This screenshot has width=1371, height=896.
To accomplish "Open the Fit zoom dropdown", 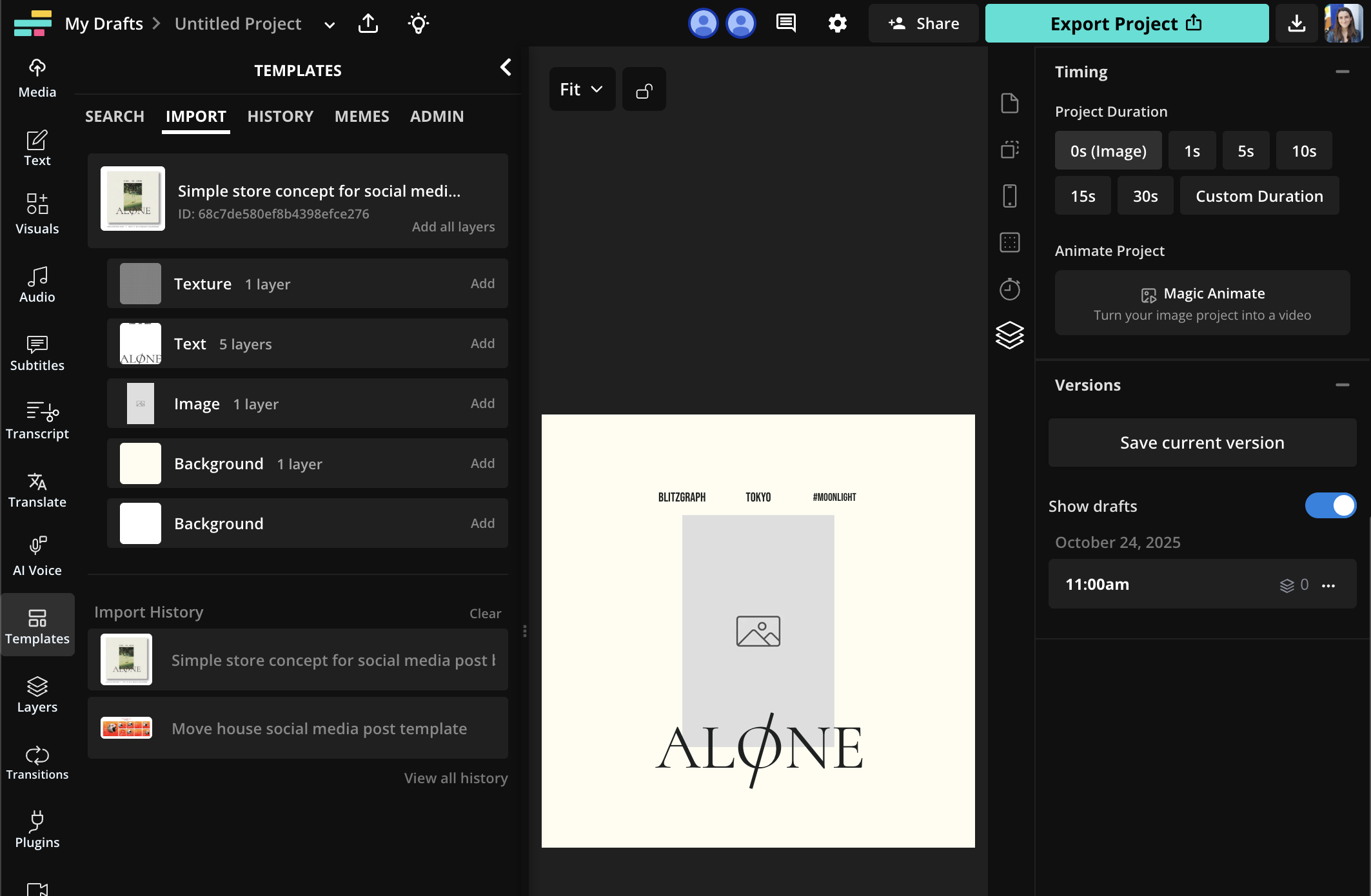I will click(x=582, y=90).
